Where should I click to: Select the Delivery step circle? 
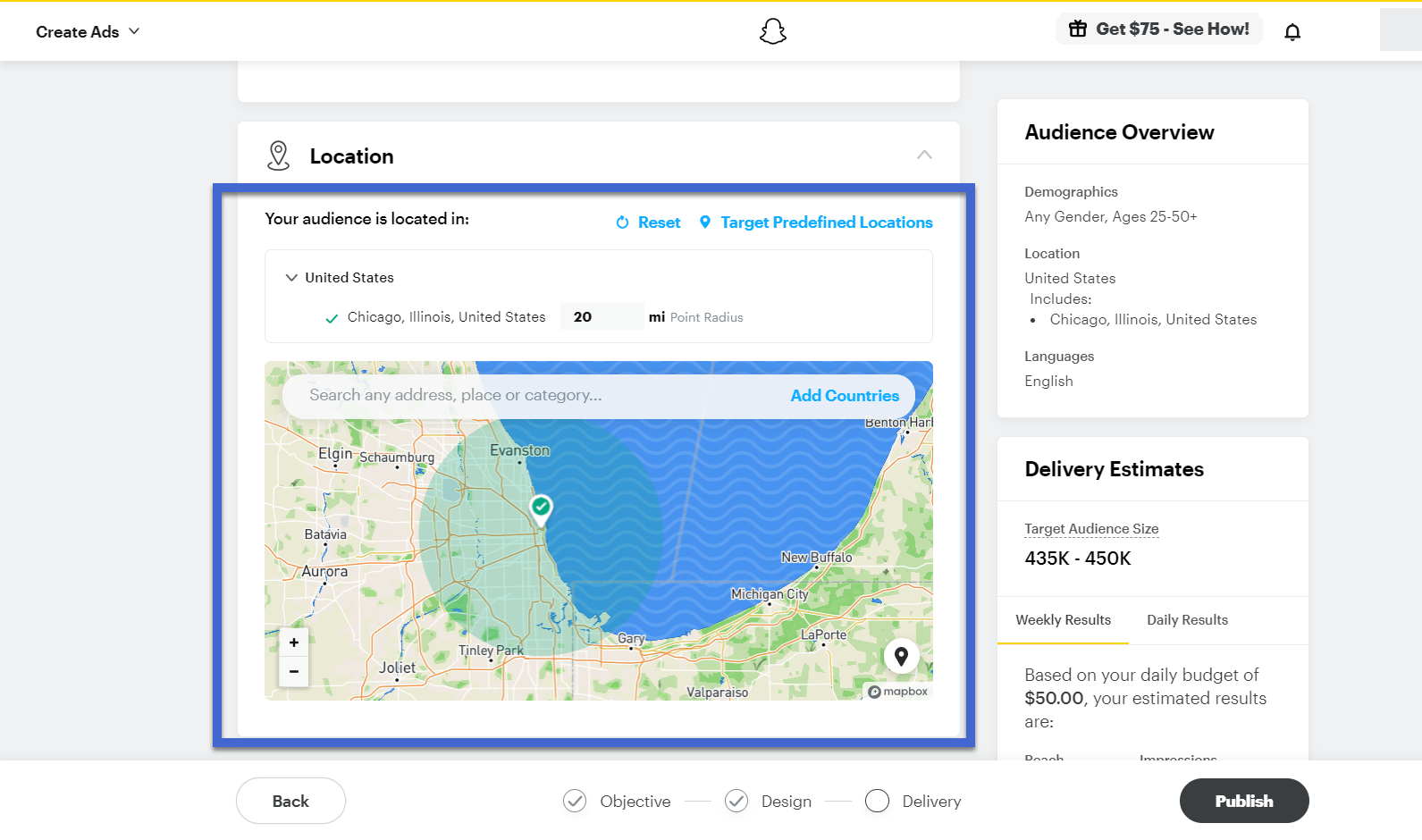(x=877, y=801)
